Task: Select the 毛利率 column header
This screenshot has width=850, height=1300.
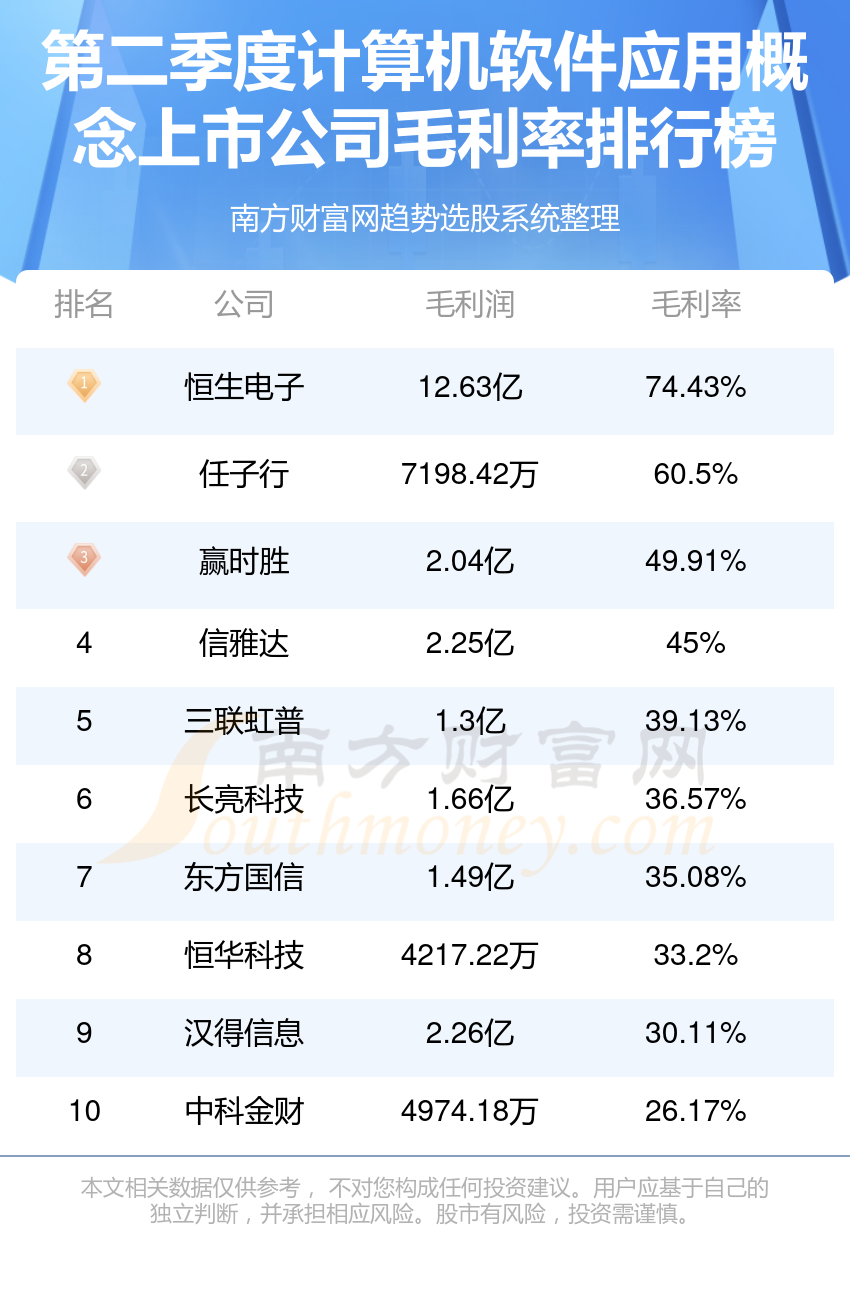Action: 696,304
